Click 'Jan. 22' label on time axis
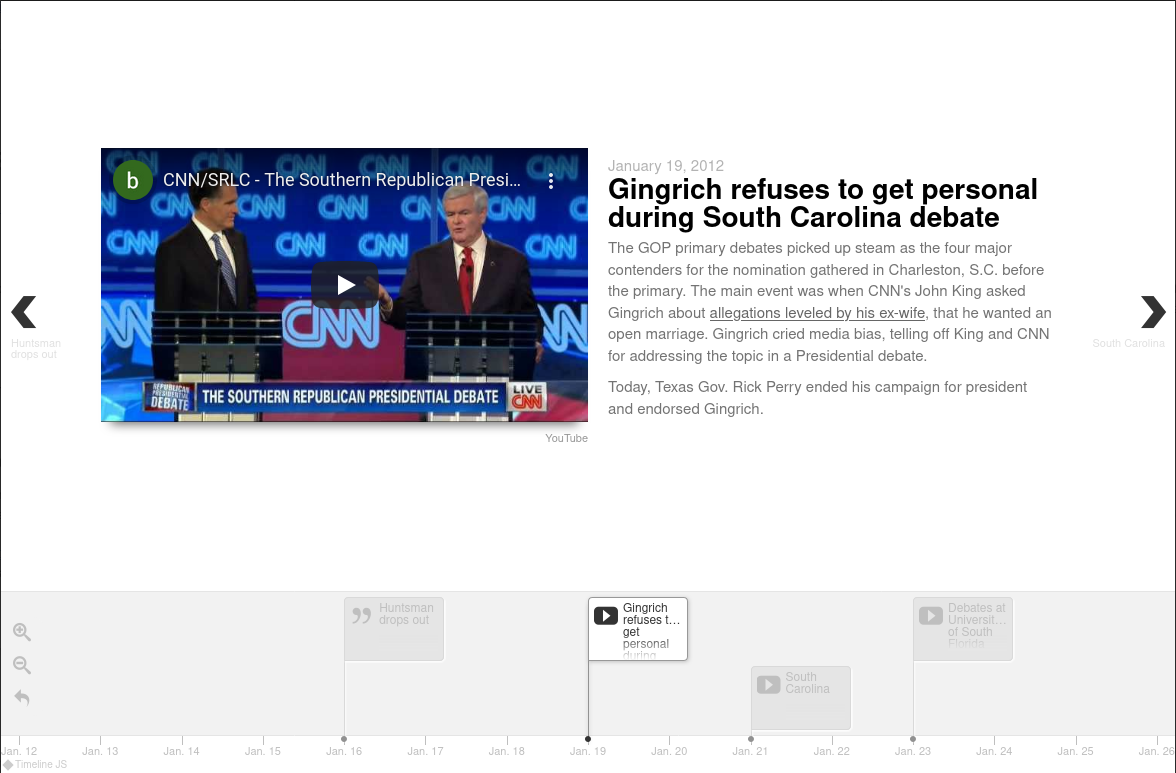 point(832,751)
